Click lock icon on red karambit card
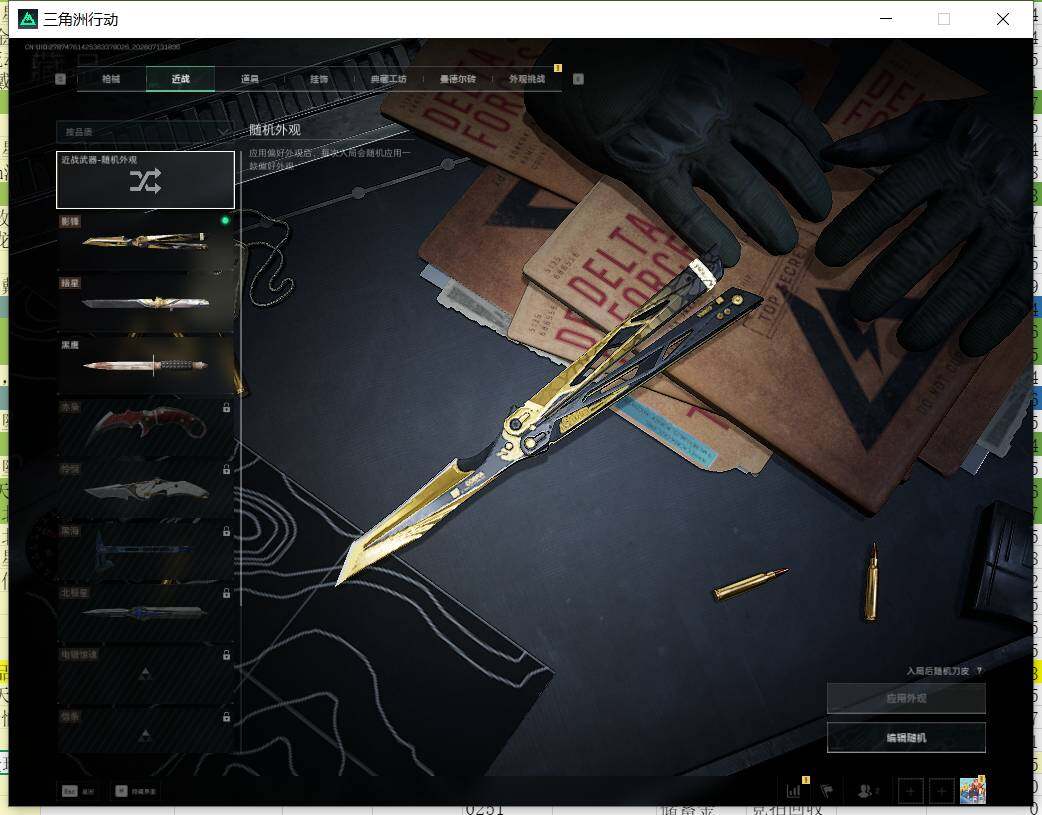This screenshot has height=815, width=1042. coord(226,408)
